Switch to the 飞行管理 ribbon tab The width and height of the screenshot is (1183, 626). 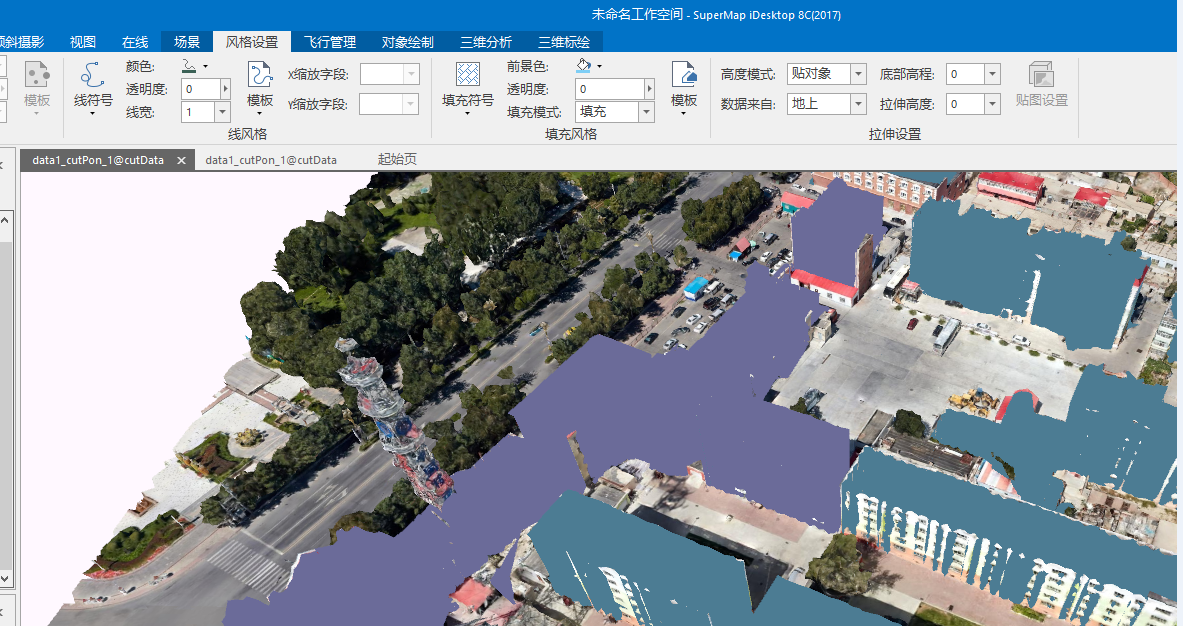click(x=329, y=42)
